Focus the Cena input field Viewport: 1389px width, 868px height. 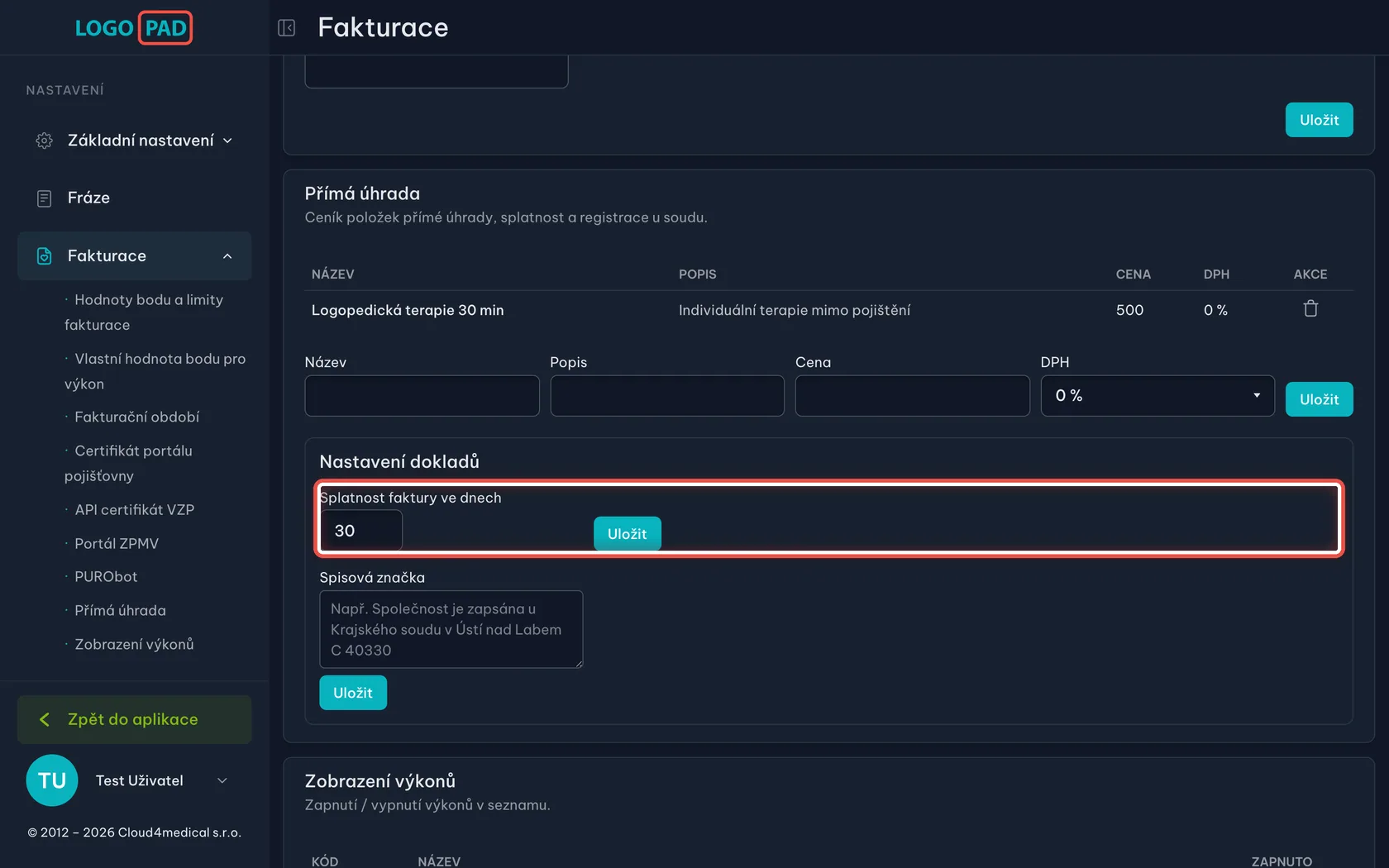(913, 396)
